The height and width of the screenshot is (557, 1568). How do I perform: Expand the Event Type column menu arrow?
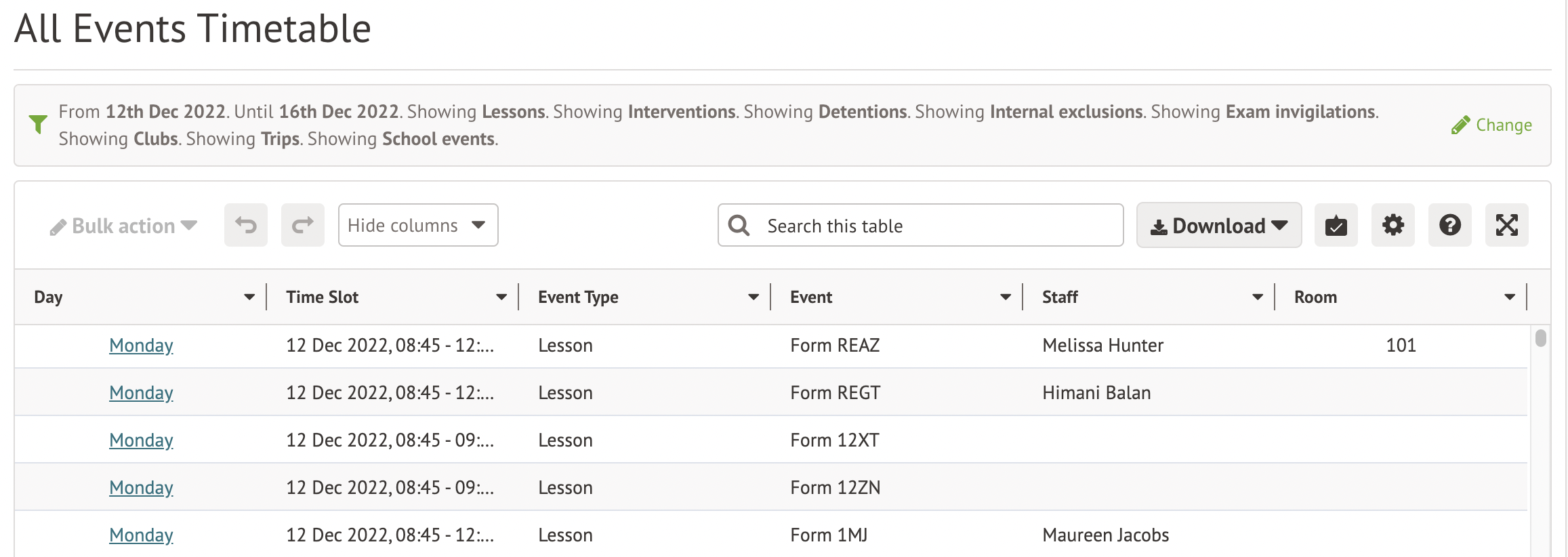[x=753, y=297]
